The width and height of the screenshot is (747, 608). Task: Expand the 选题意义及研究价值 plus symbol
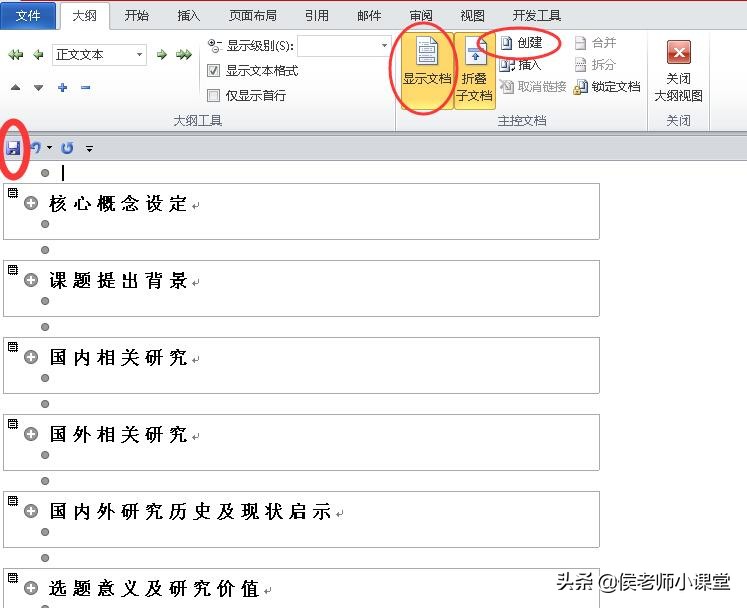click(x=31, y=588)
